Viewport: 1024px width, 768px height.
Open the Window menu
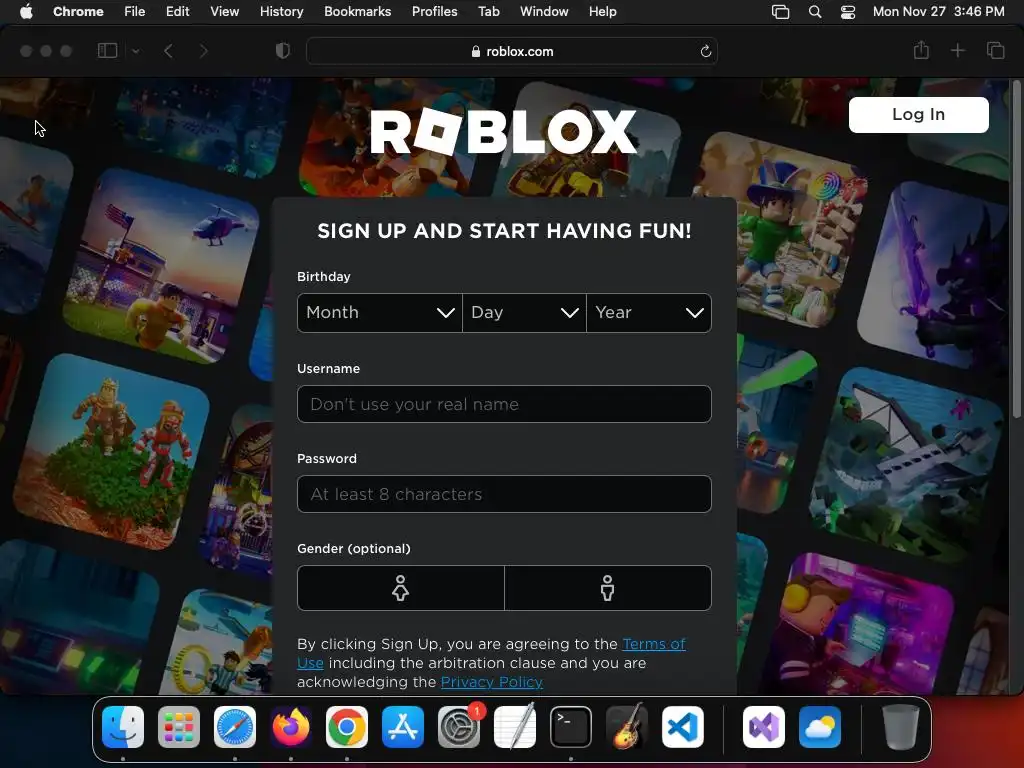(x=544, y=11)
